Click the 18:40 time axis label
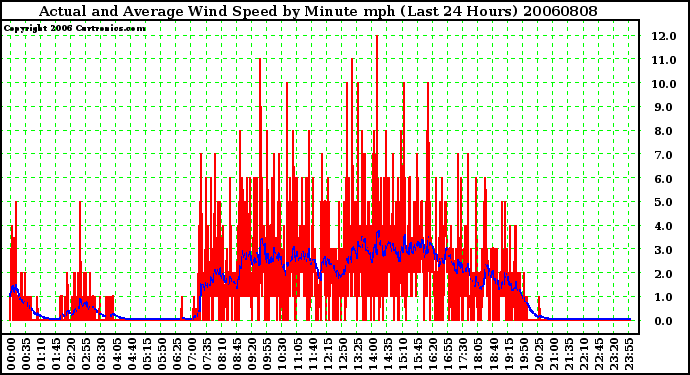Image resolution: width=690 pixels, height=375 pixels. [x=493, y=354]
